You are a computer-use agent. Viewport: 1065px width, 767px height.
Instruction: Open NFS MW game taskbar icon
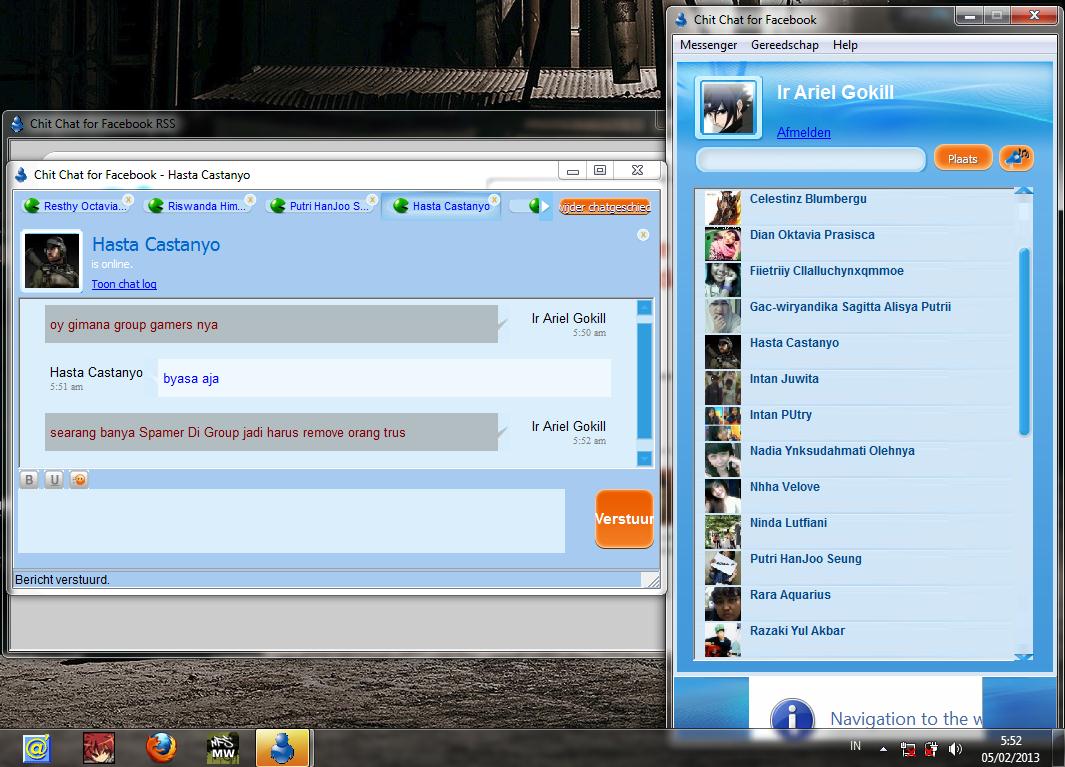(x=223, y=748)
